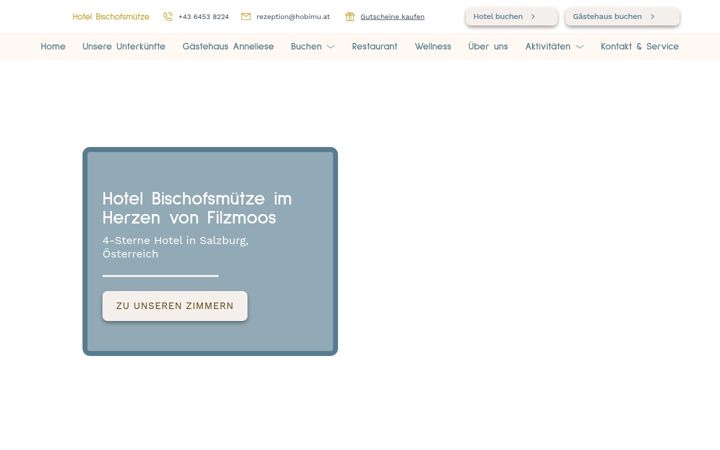Click the arrow in Hotel buchen button
Viewport: 720px width, 450px height.
pyautogui.click(x=533, y=17)
